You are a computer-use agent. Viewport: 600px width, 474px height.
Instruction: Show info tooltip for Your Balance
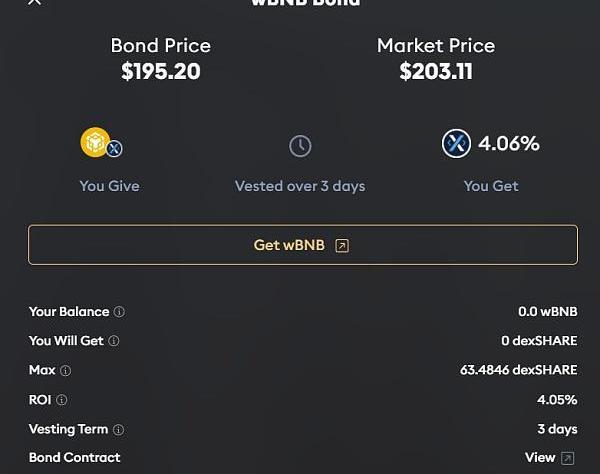[x=119, y=312]
